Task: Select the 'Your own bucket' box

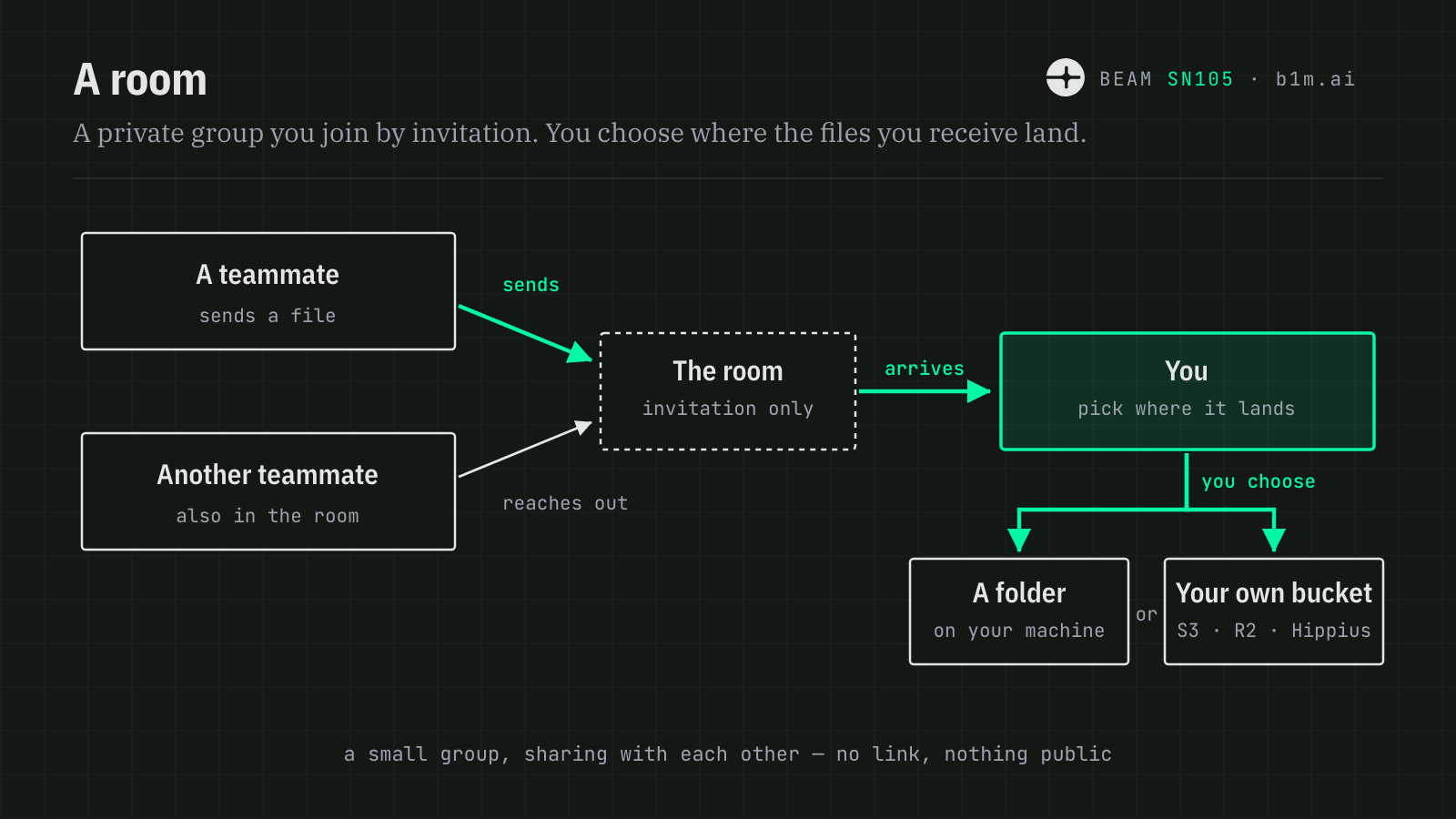Action: pos(1274,612)
